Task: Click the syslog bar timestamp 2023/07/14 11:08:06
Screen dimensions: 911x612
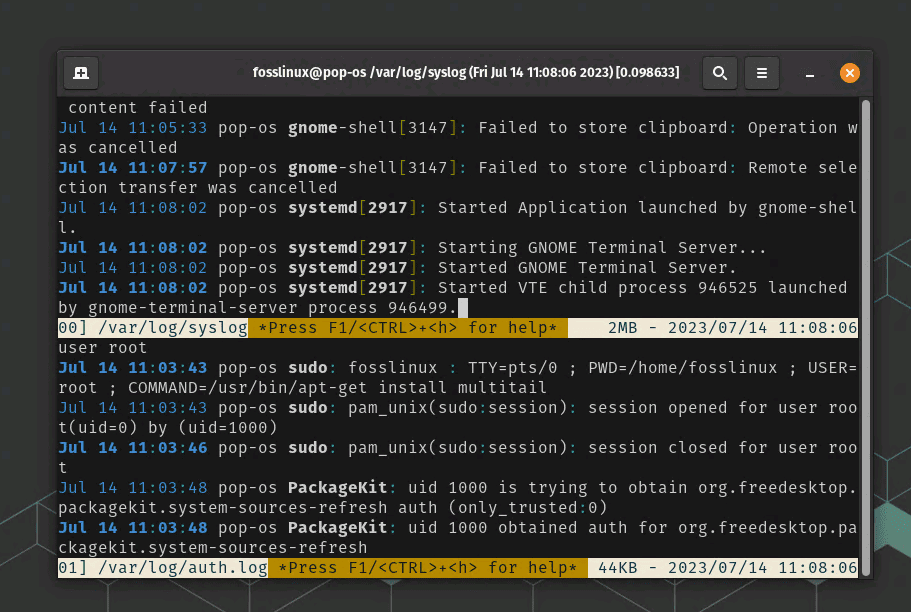Action: (x=762, y=328)
